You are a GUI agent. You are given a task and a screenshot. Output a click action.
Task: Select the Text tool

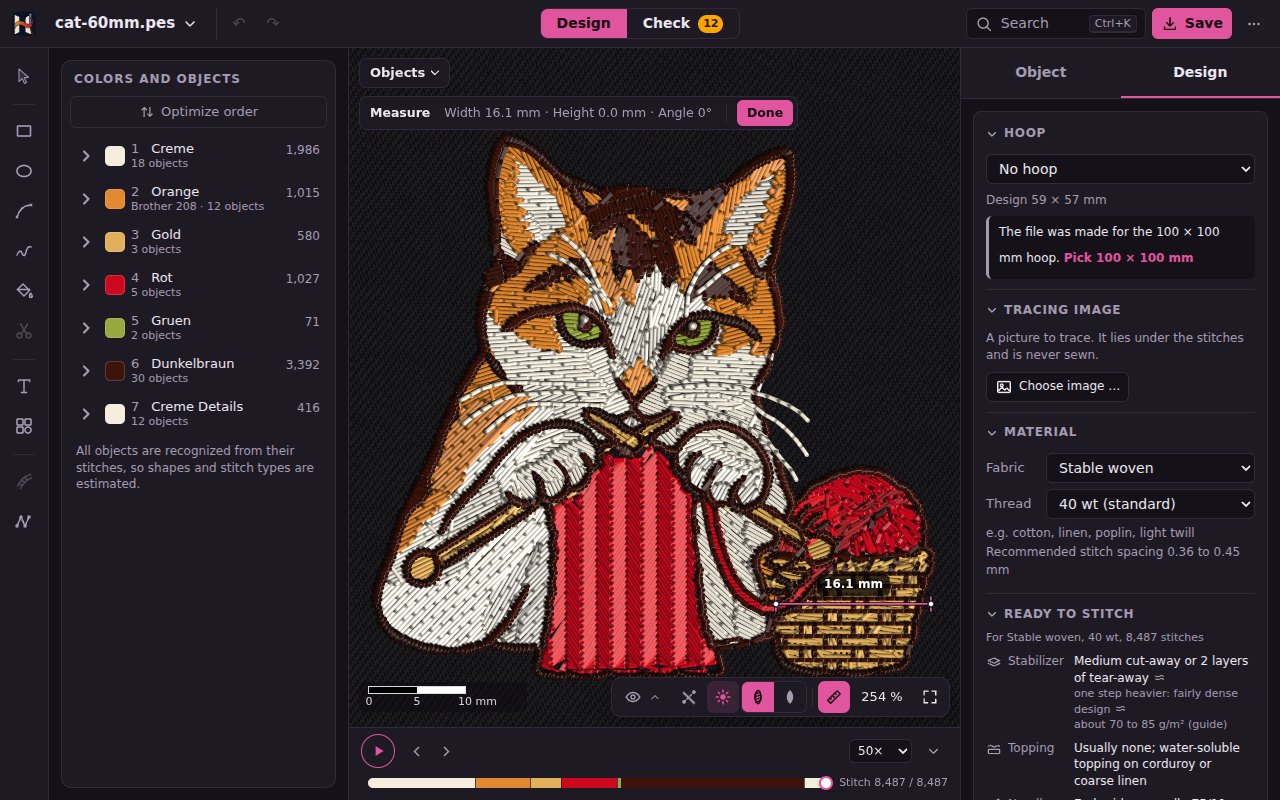coord(24,386)
